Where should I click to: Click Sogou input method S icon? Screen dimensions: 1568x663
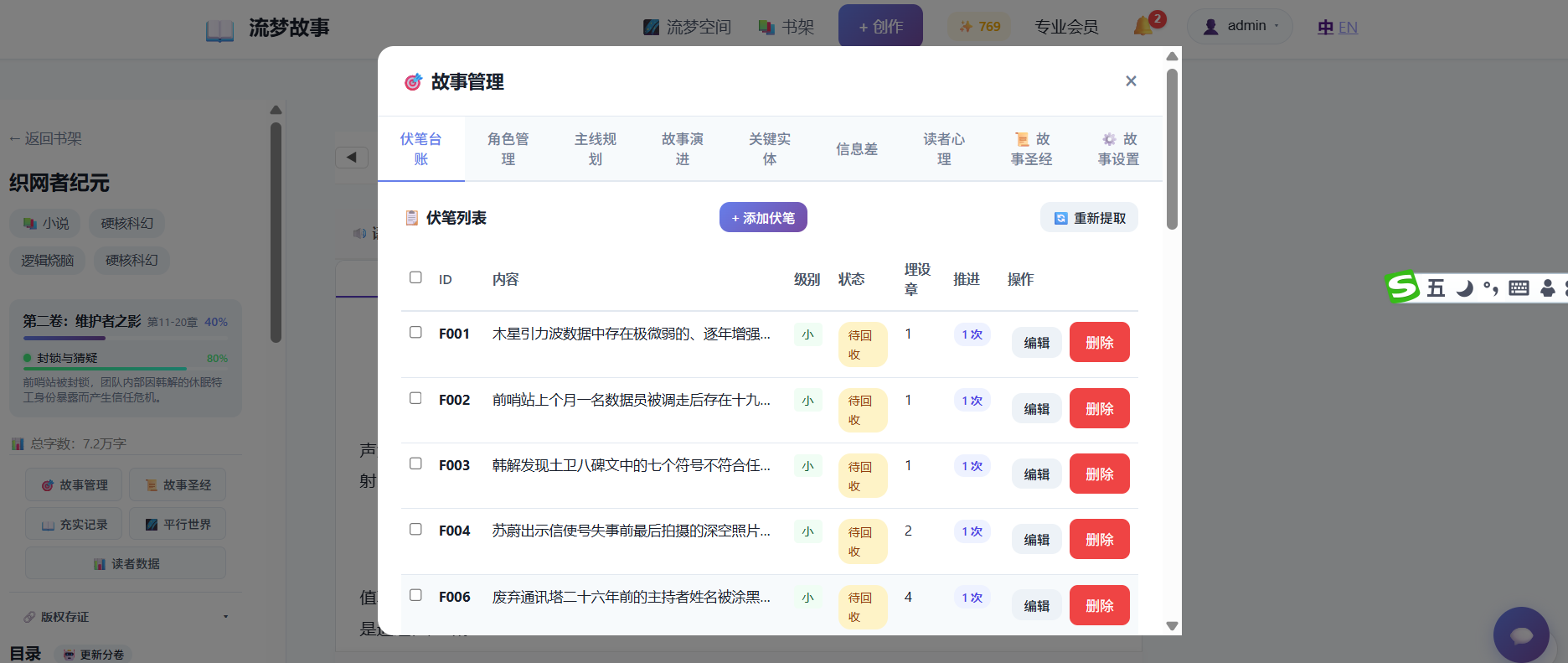pyautogui.click(x=1402, y=287)
